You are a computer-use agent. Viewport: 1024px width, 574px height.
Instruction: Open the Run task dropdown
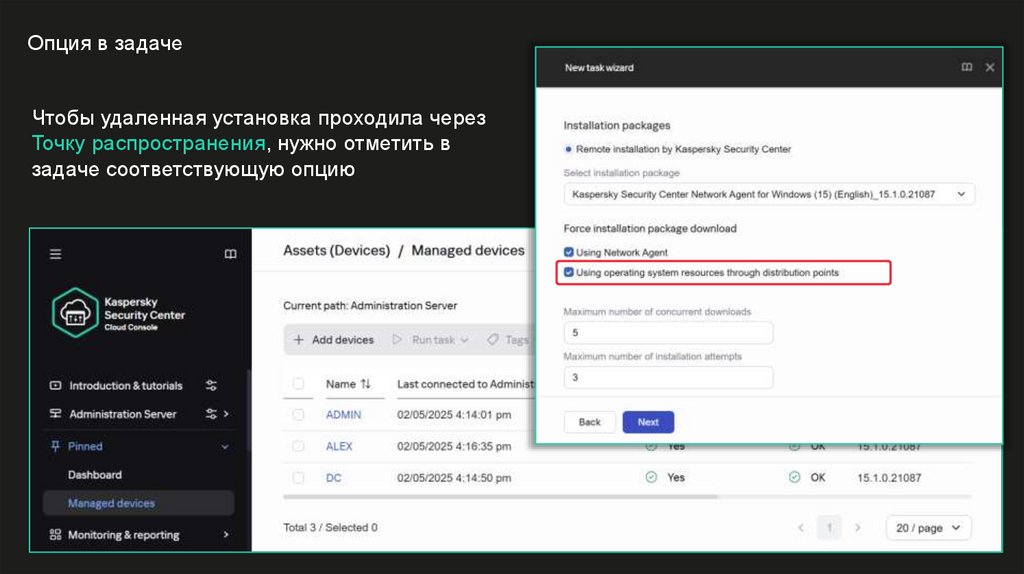pos(431,340)
